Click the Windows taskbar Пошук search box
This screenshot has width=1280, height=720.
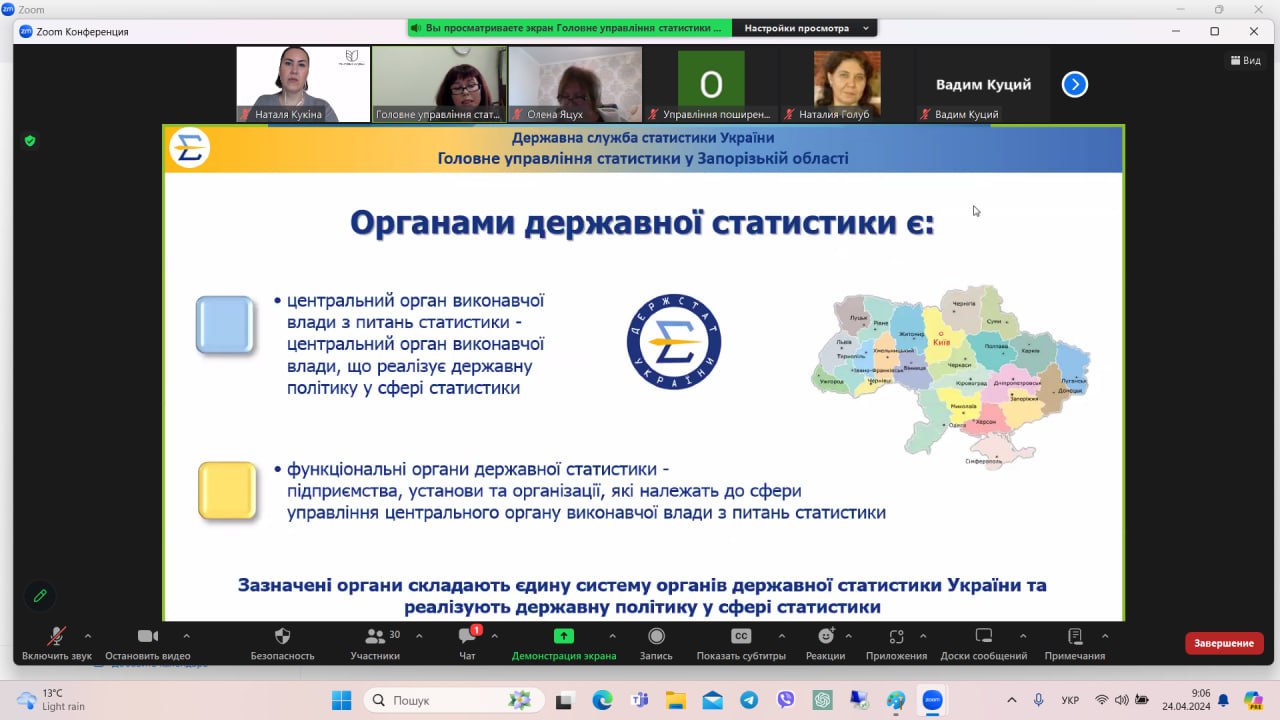point(452,701)
